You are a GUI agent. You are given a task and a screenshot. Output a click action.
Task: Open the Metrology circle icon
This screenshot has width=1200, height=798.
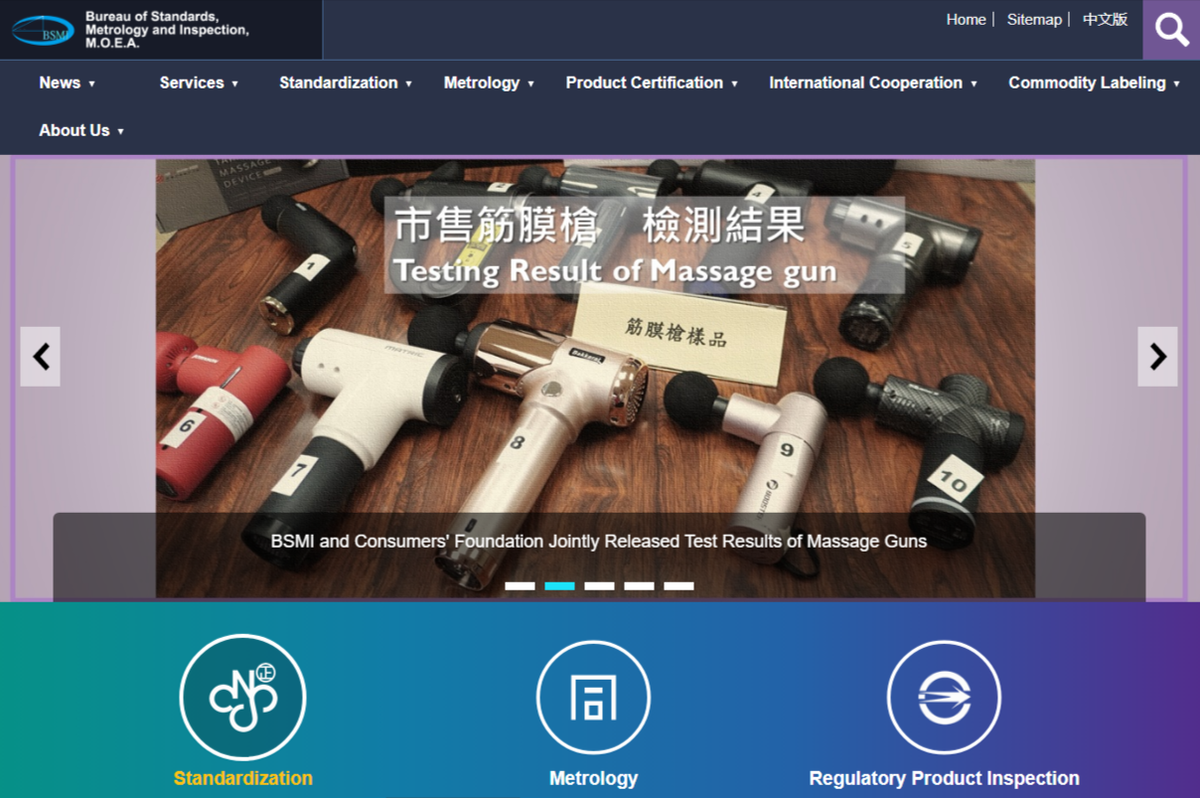pyautogui.click(x=593, y=697)
